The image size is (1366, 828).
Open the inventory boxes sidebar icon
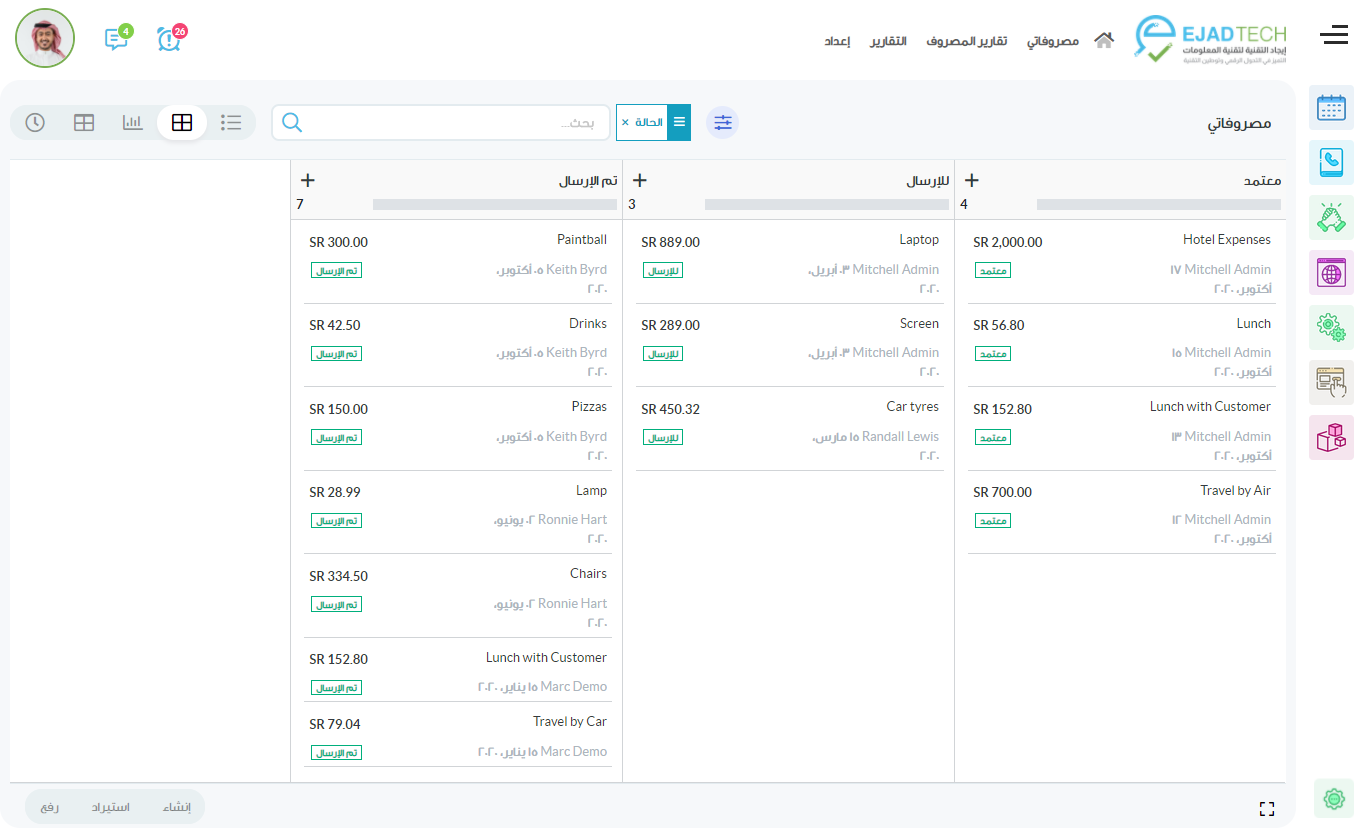1331,437
